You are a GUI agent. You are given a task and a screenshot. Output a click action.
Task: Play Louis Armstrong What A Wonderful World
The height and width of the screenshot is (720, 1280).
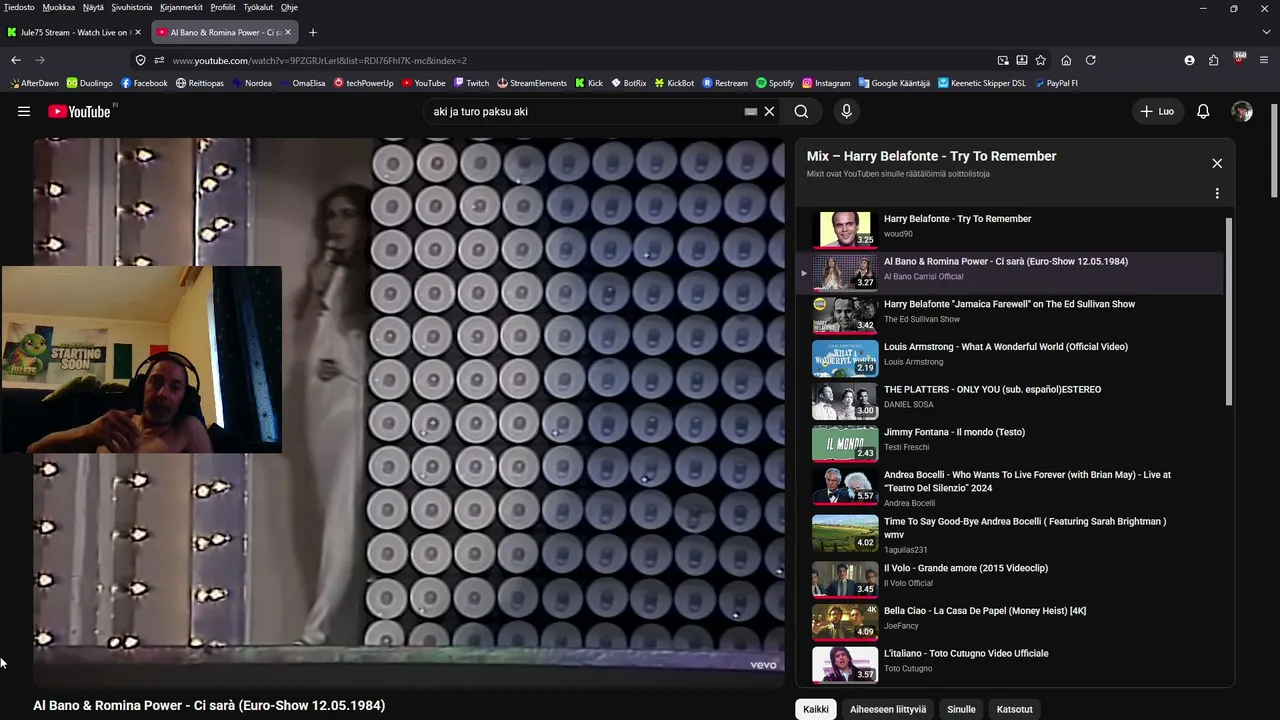(1010, 357)
